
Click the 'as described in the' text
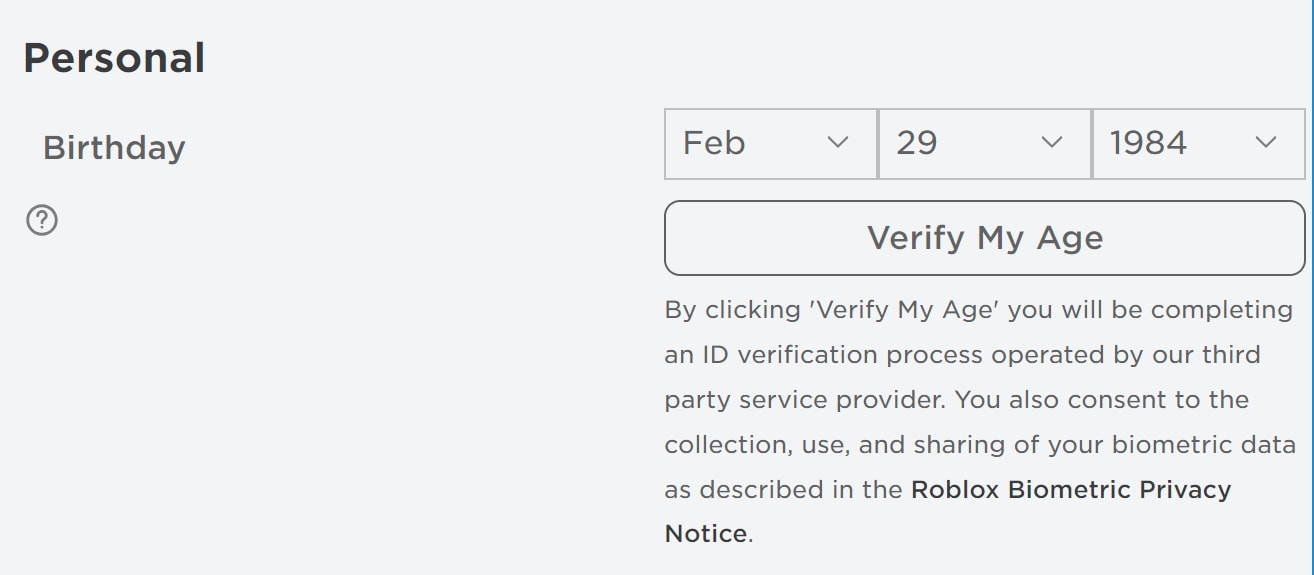(x=785, y=490)
